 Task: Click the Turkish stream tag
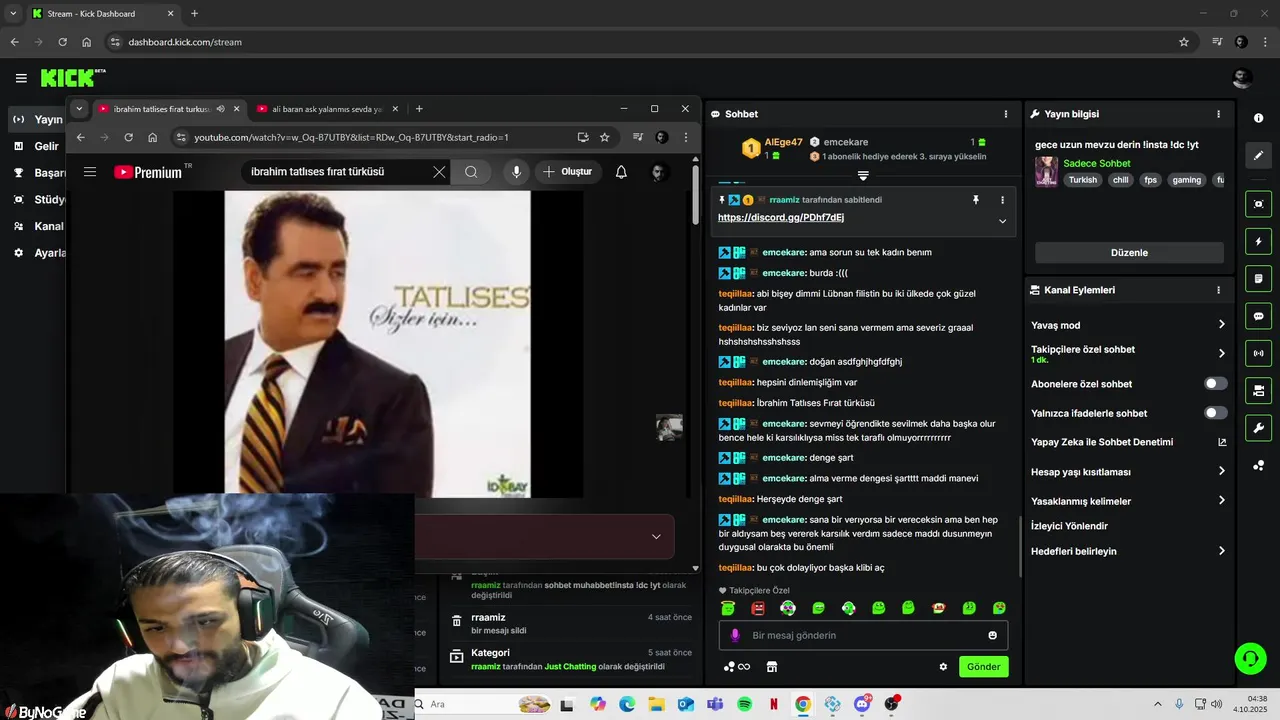coord(1083,180)
